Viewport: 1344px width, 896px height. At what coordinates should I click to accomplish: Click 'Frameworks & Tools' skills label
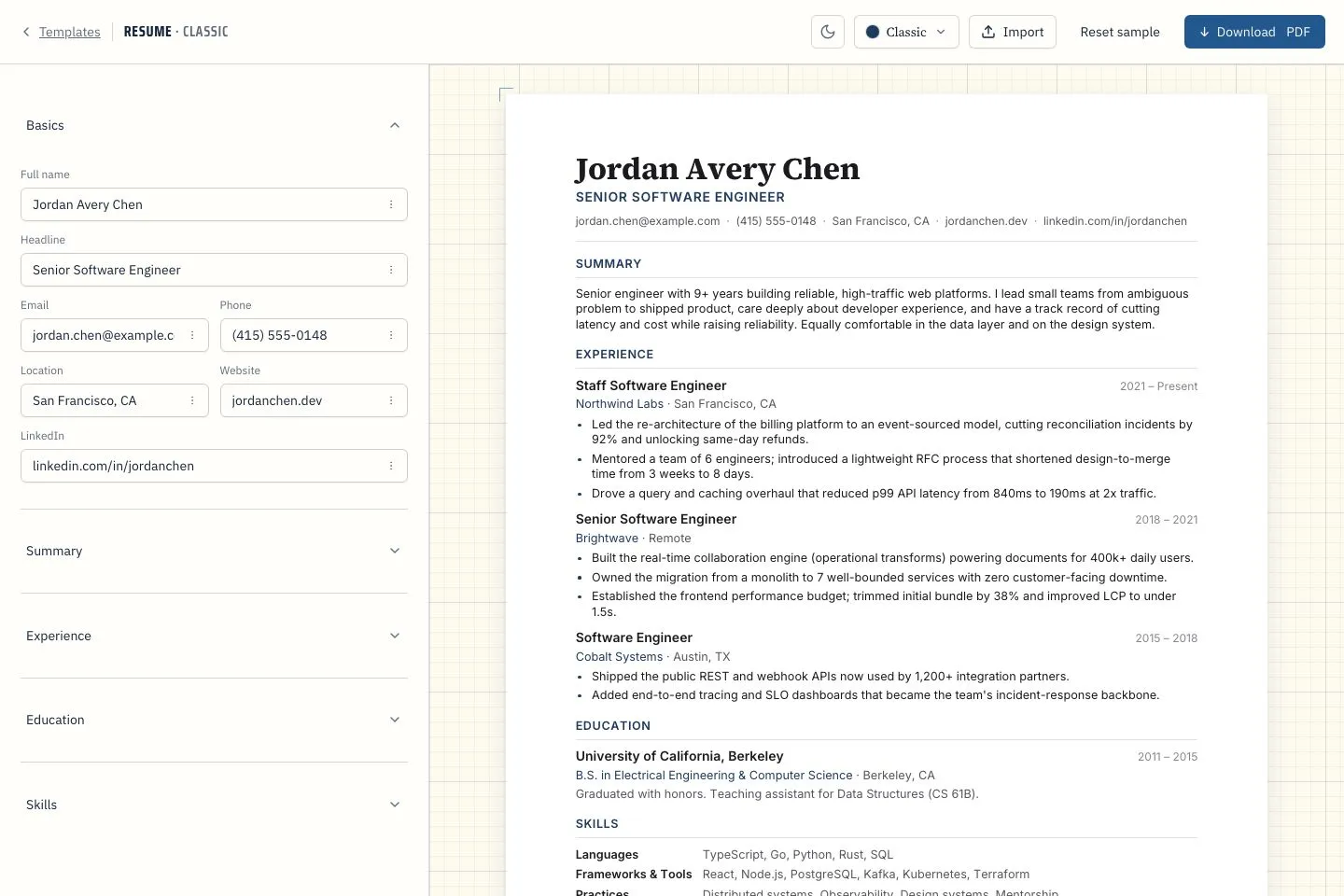tap(634, 875)
